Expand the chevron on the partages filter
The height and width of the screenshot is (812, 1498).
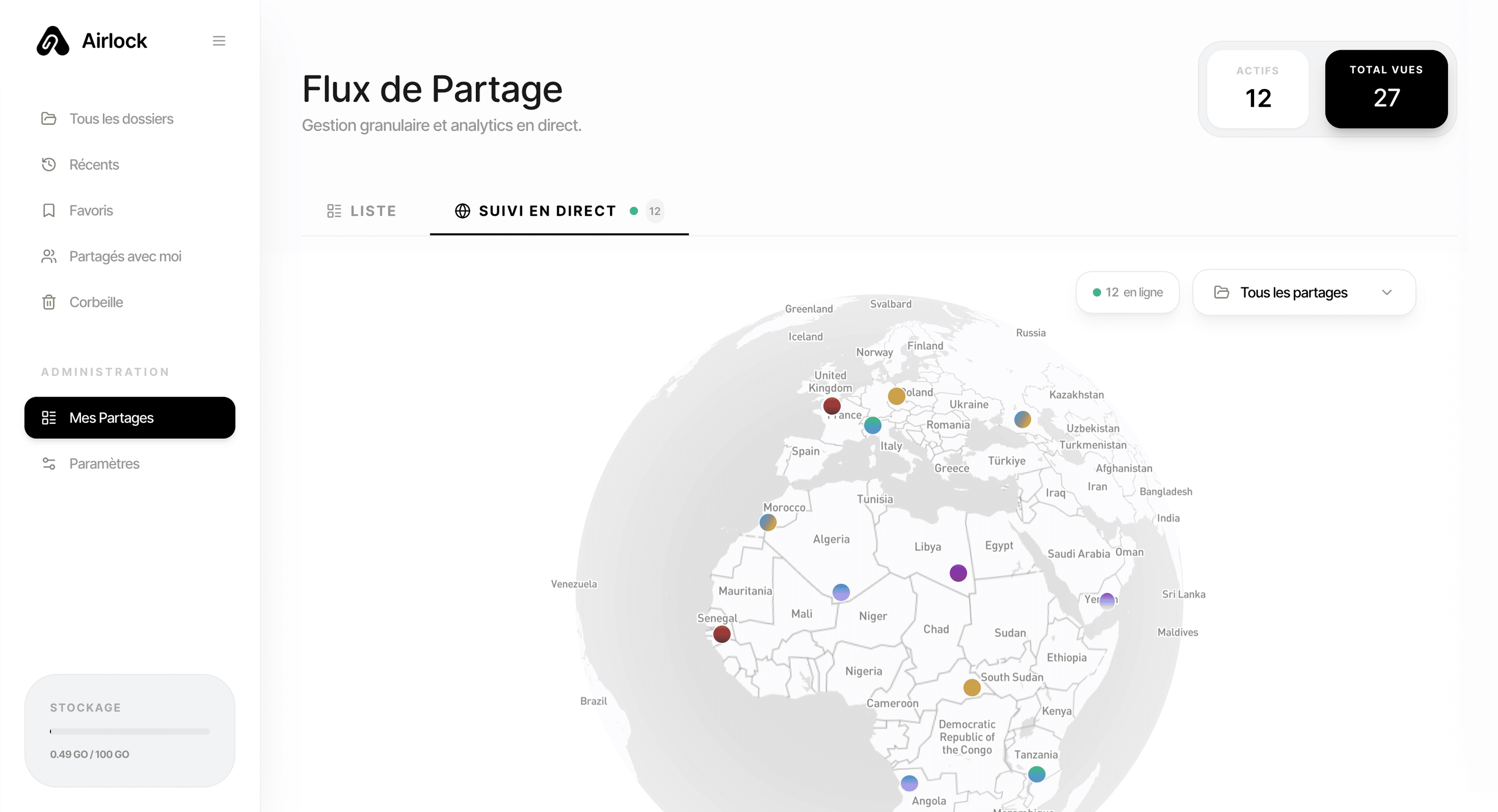(1388, 293)
